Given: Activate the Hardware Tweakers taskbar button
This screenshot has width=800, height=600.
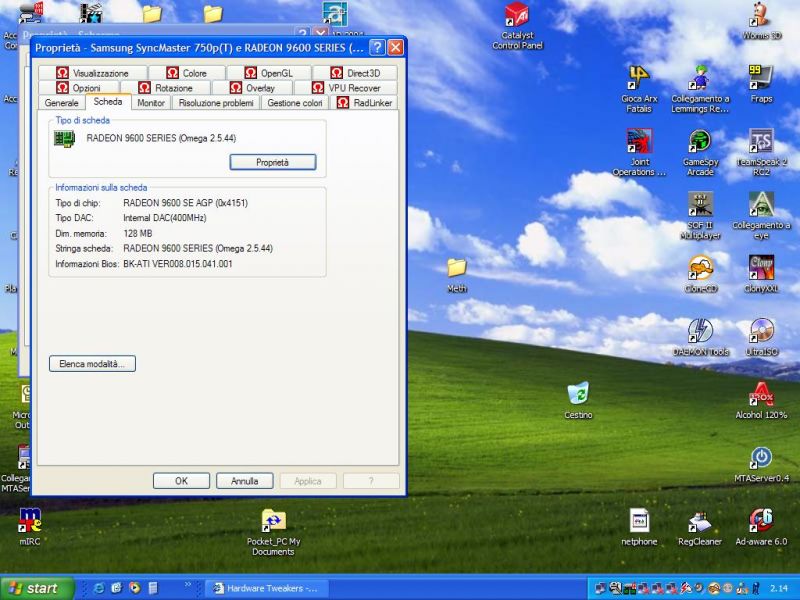Looking at the screenshot, I should [x=266, y=588].
